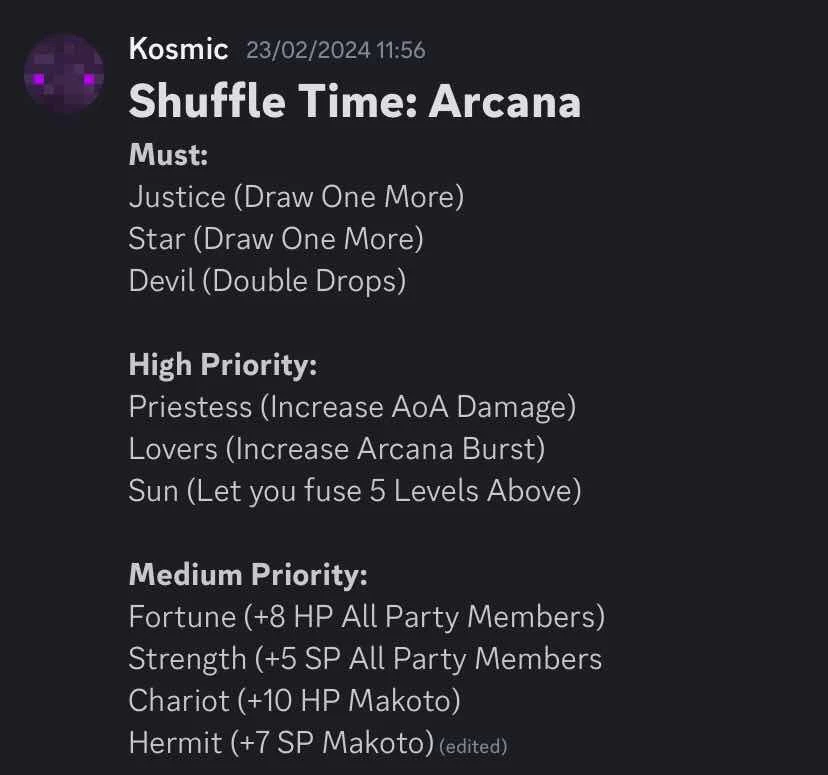This screenshot has width=828, height=775.
Task: Click the Chariot (+10 HP Makoto) line
Action: click(294, 701)
